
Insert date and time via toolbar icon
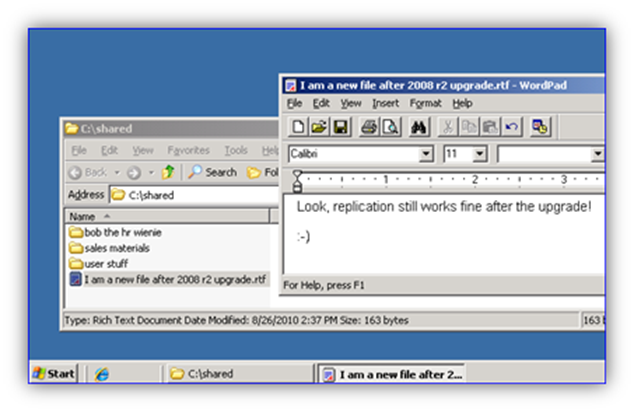click(x=540, y=127)
